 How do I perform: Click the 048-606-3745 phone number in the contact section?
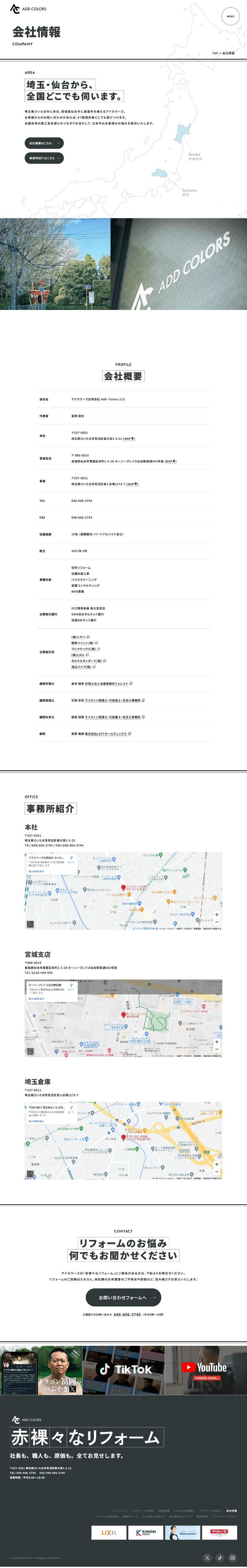pos(127,1314)
